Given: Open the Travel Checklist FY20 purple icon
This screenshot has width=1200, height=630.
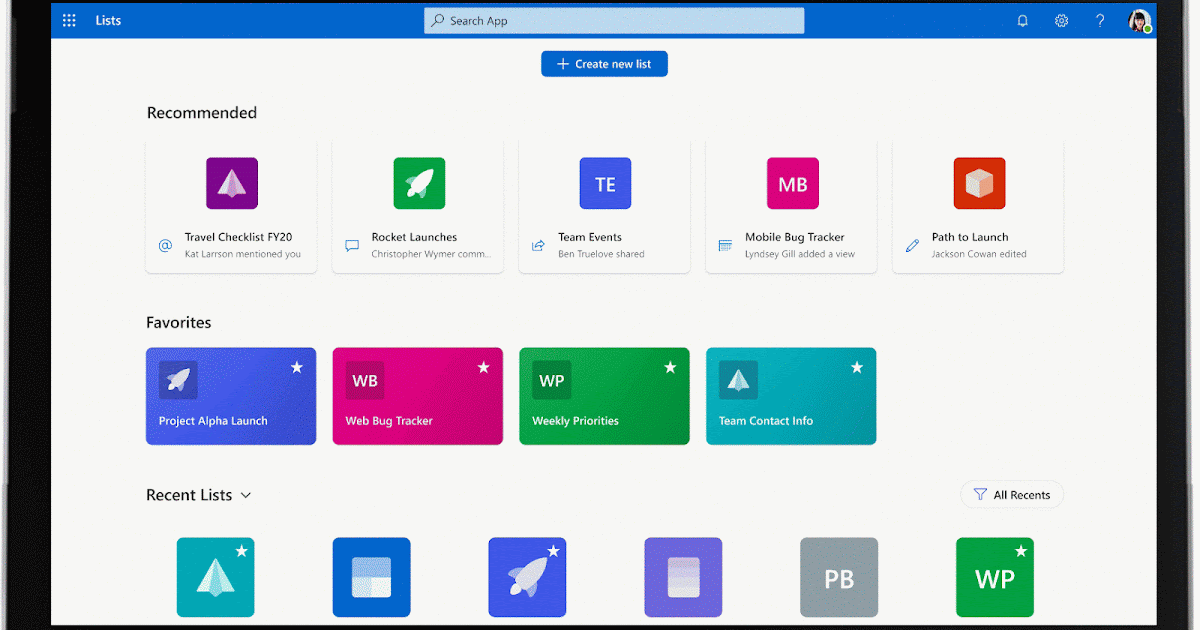Looking at the screenshot, I should click(x=232, y=183).
